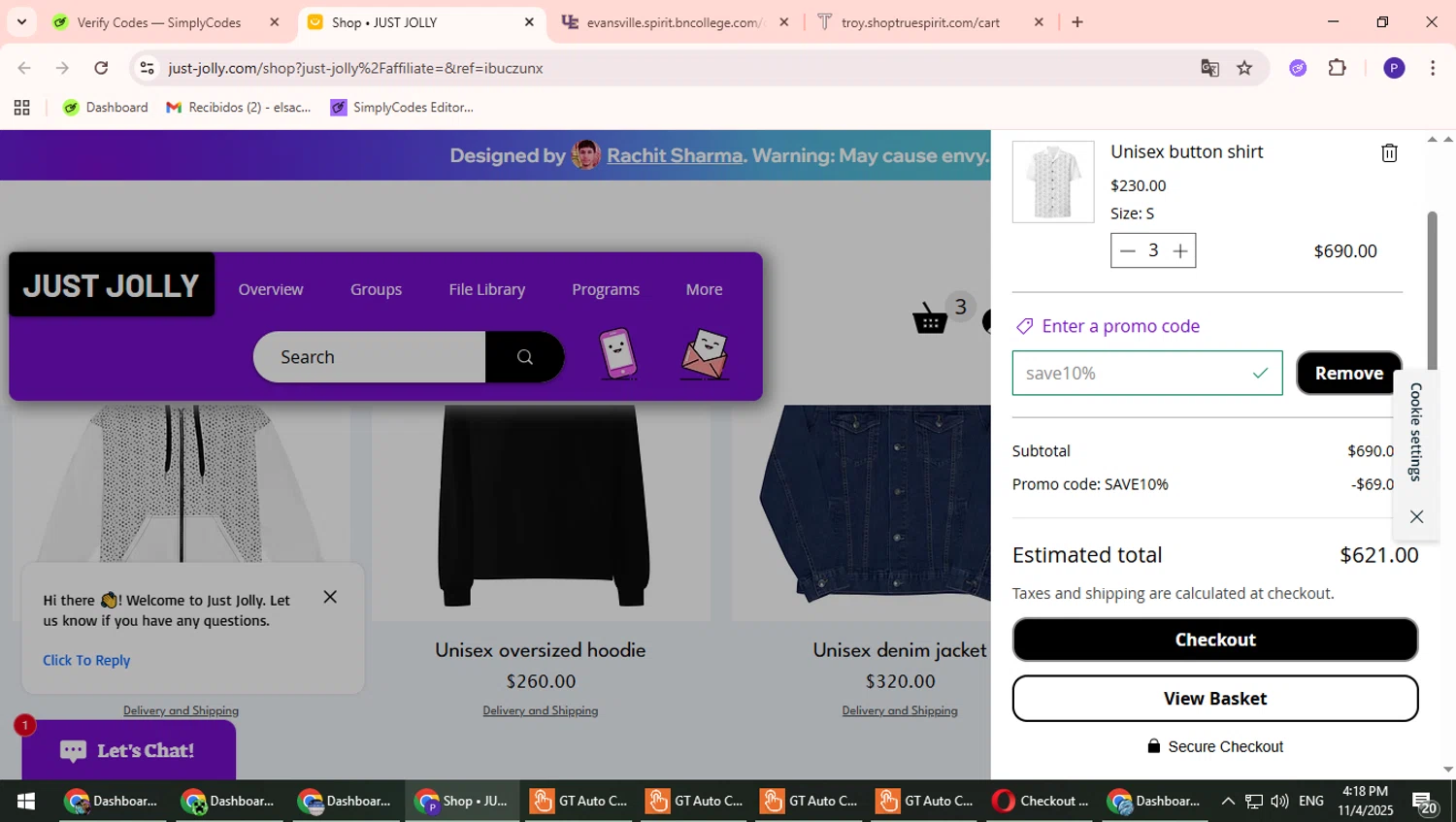Open the Recibidos Gmail bookmark
This screenshot has height=822, width=1456.
pos(239,108)
